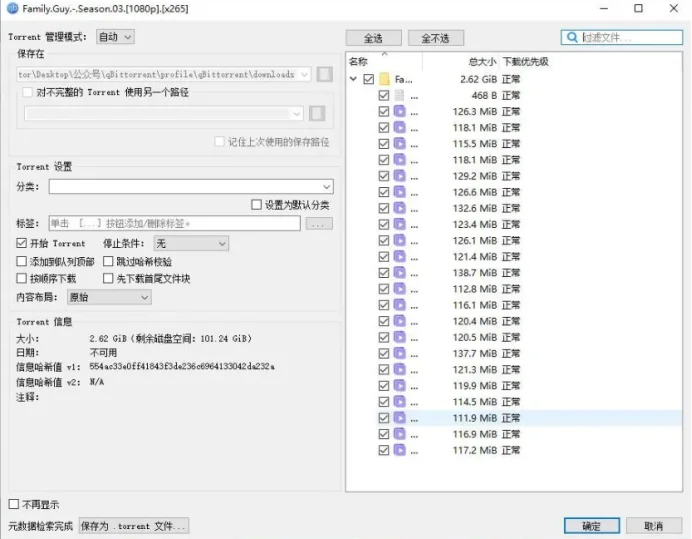Screen dimensions: 692x539
Task: Toggle the 开始 Torrent checkbox
Action: (21, 243)
